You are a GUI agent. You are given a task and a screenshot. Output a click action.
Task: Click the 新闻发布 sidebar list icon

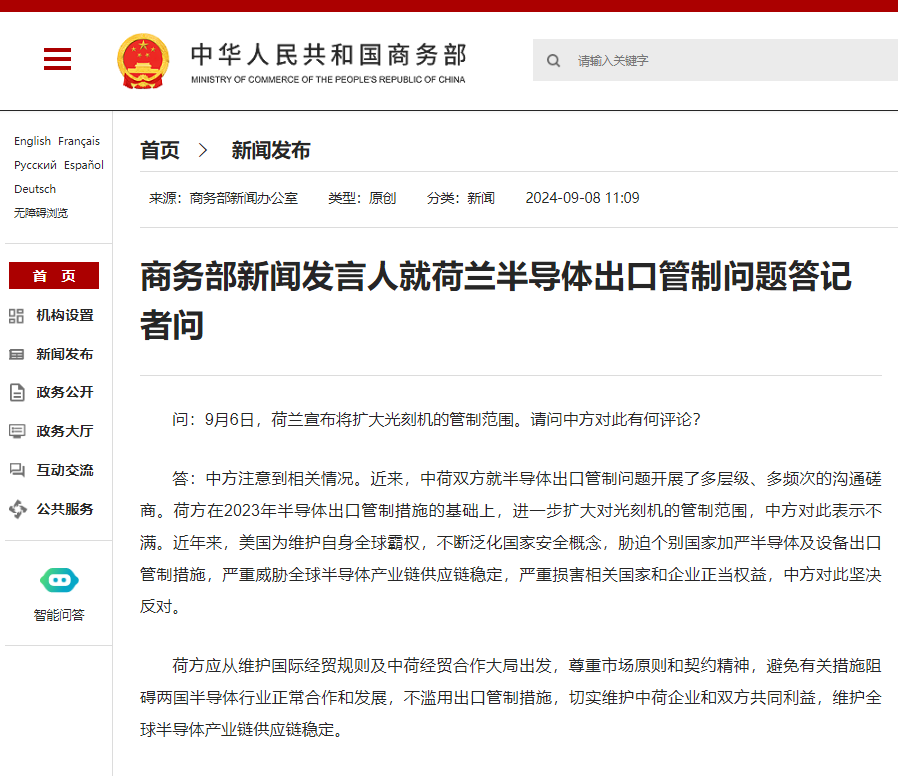[17, 354]
